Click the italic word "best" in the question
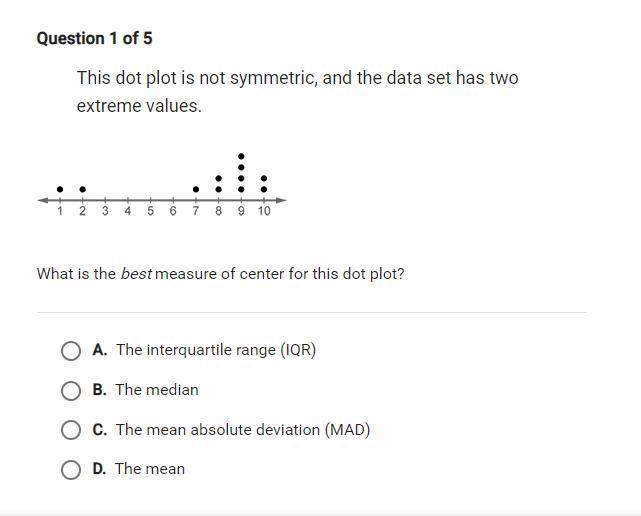 [x=136, y=273]
